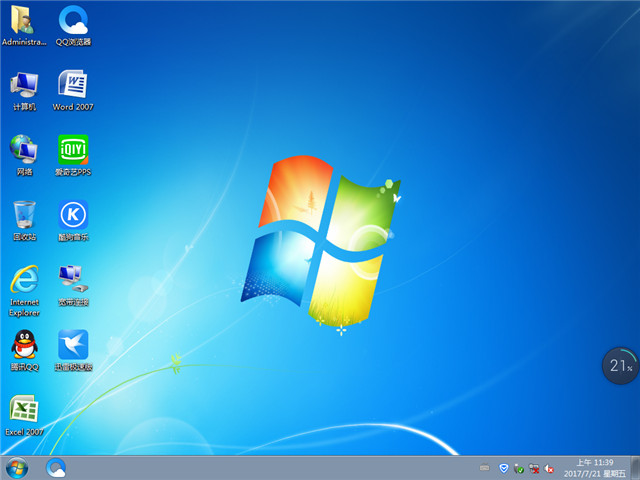Screen dimensions: 640x480
Task: Select the iQIYI PPS desktop icon
Action: coord(73,150)
